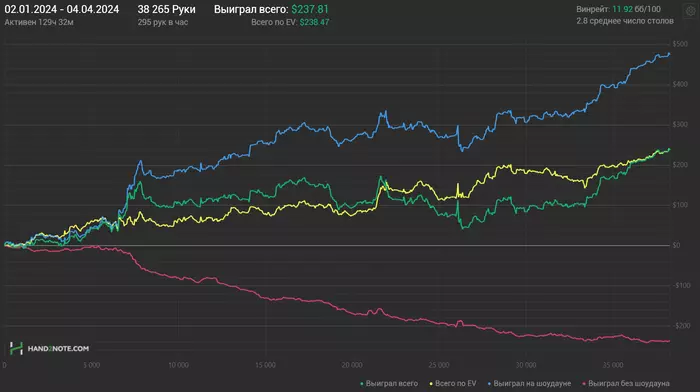Click the pink non-showdown line endpoint
This screenshot has height=392, width=700.
(x=669, y=341)
